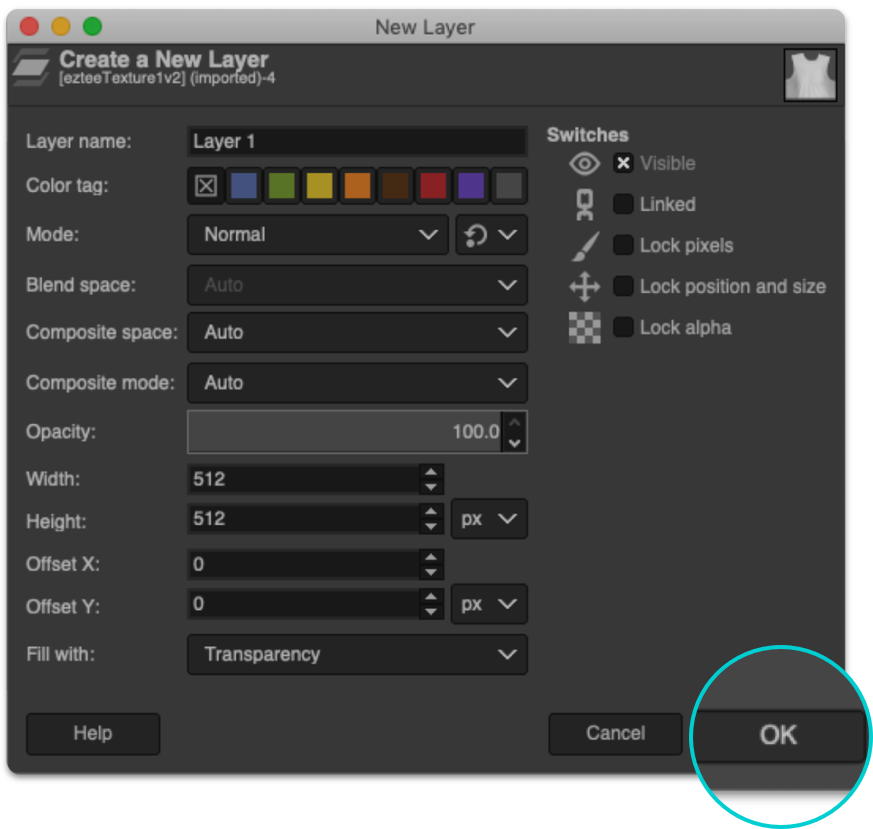Click the Layer name text field
Image resolution: width=873 pixels, height=829 pixels.
(357, 141)
